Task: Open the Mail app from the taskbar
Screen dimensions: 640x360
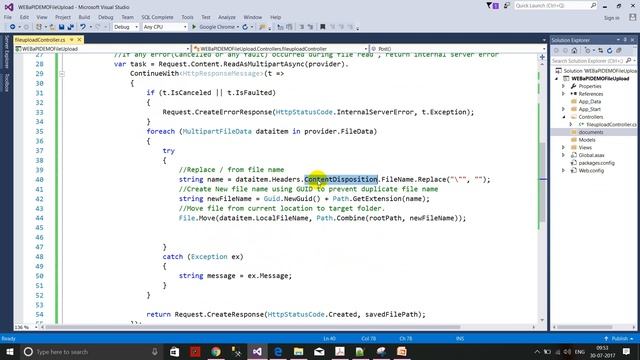Action: tap(319, 351)
